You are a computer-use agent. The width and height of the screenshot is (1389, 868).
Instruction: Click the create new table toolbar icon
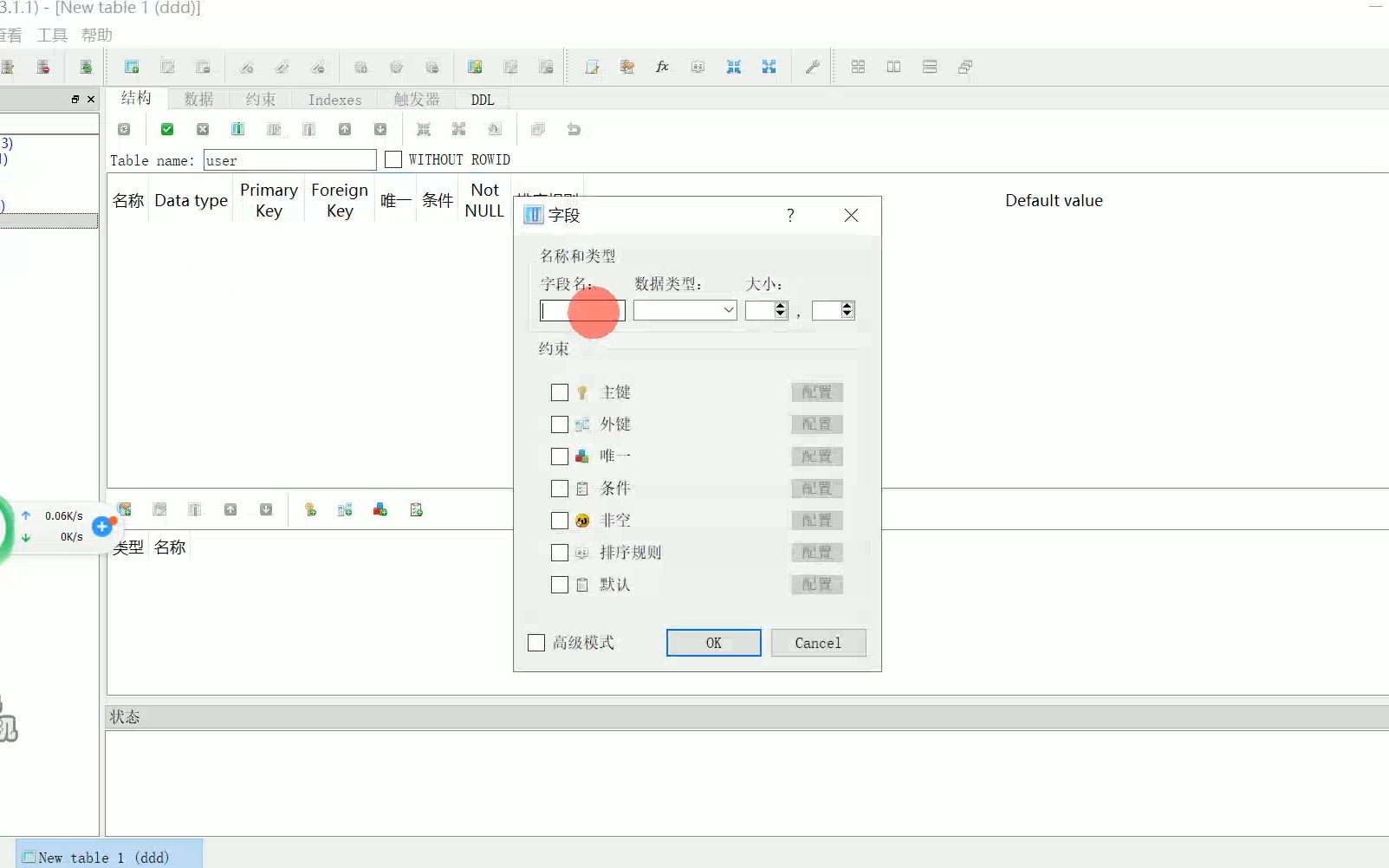click(x=132, y=67)
